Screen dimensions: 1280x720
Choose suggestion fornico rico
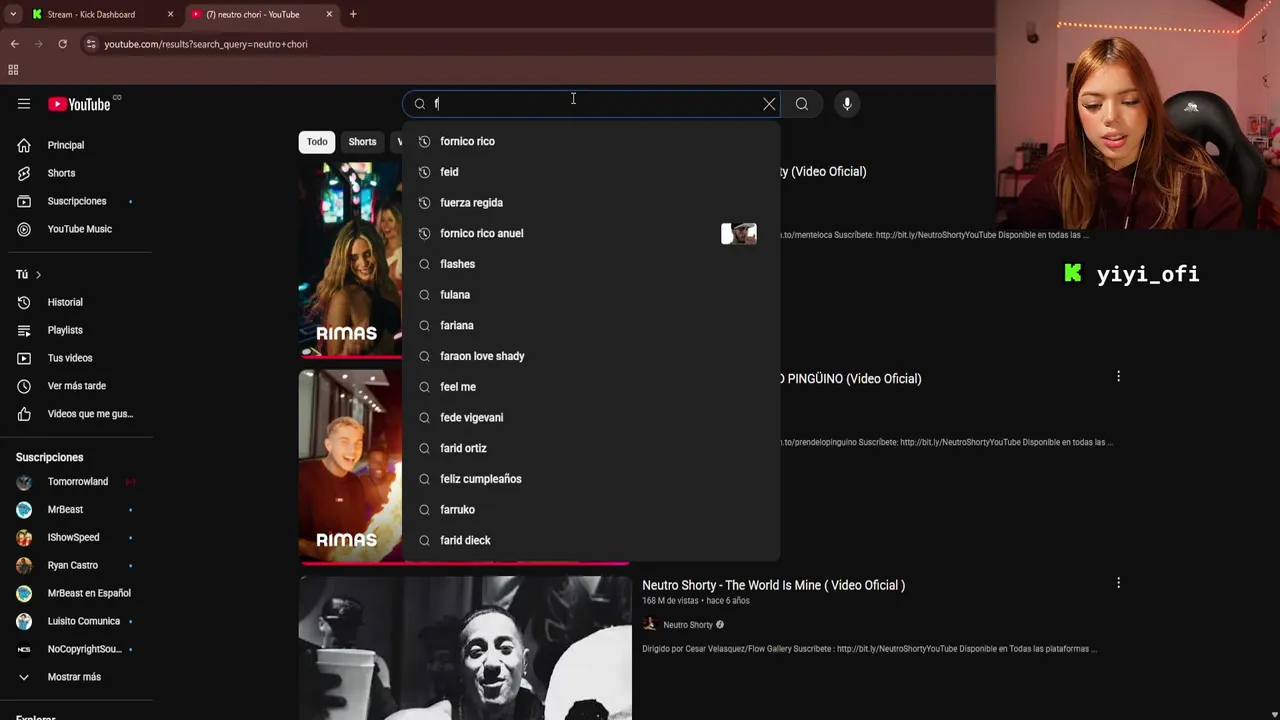coord(591,141)
